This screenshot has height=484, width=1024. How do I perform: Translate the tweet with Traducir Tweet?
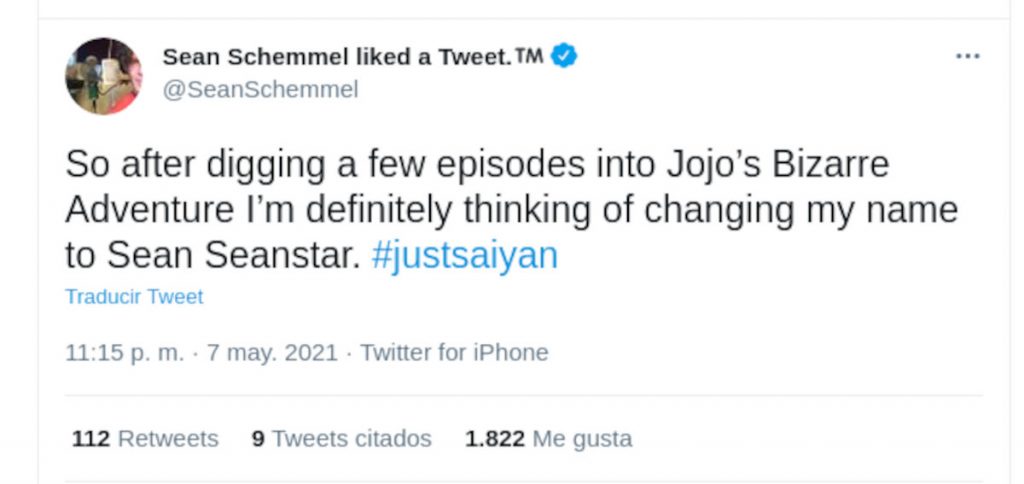tap(134, 297)
